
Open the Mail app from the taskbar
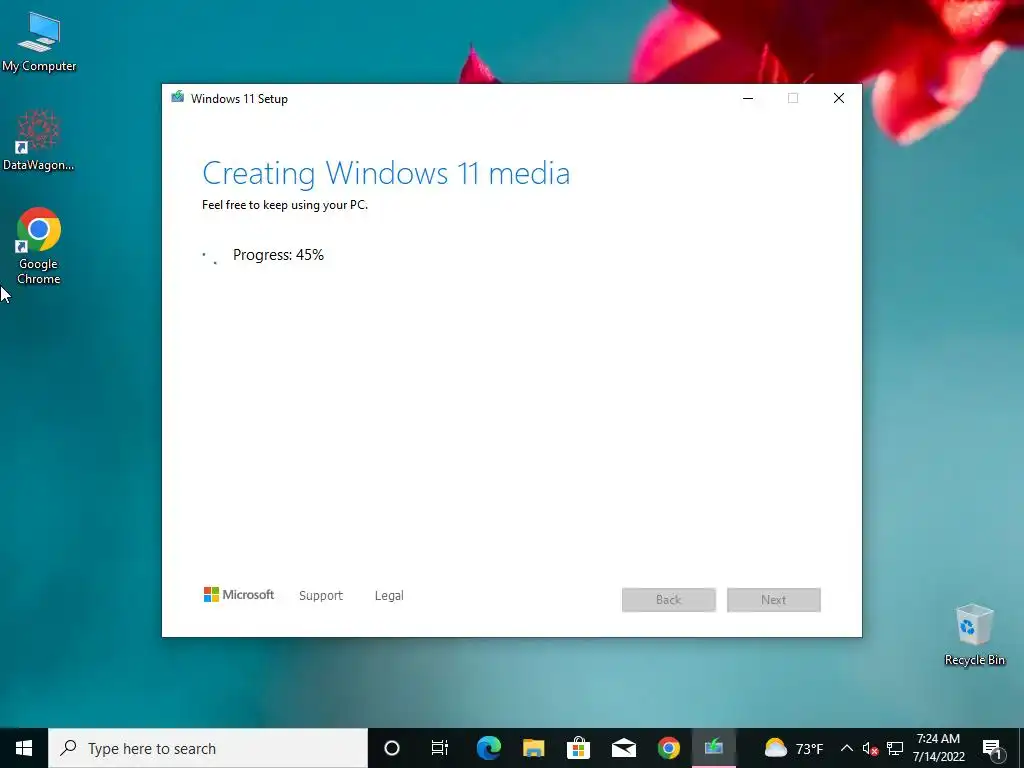point(624,748)
